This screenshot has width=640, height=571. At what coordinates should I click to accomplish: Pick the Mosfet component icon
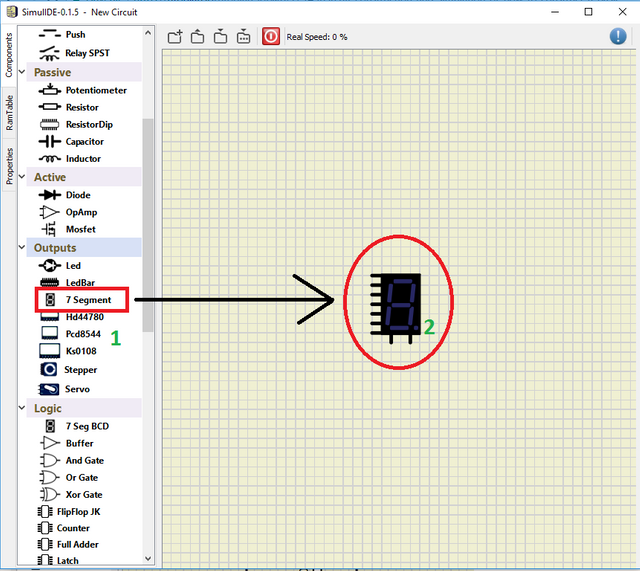(x=49, y=229)
